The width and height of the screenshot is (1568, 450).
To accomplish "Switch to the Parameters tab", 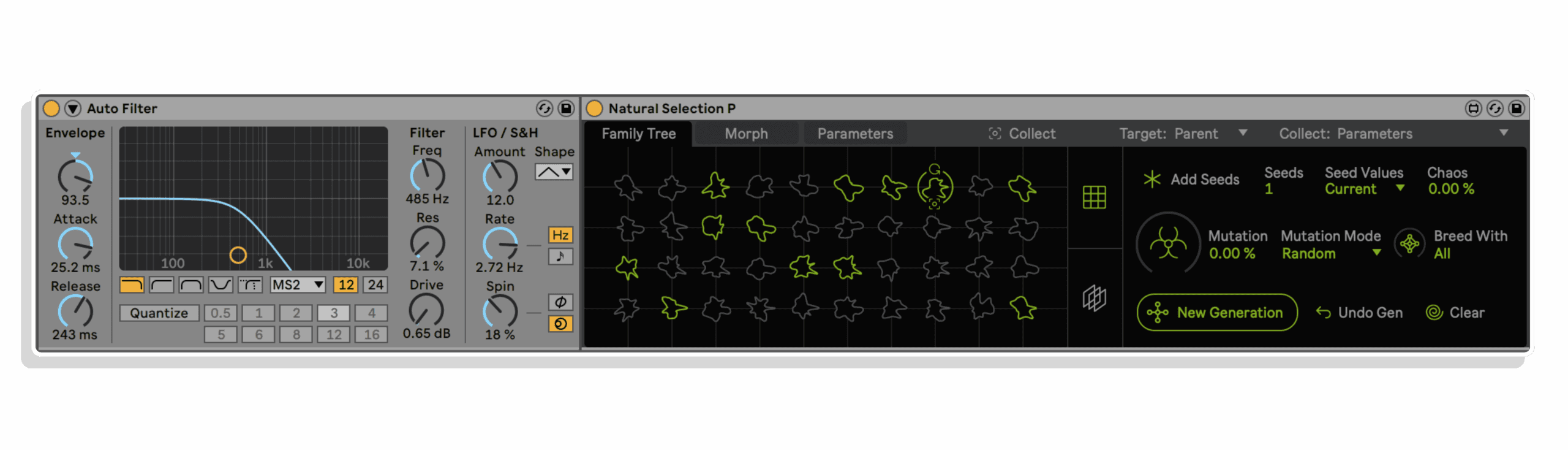I will pos(855,134).
